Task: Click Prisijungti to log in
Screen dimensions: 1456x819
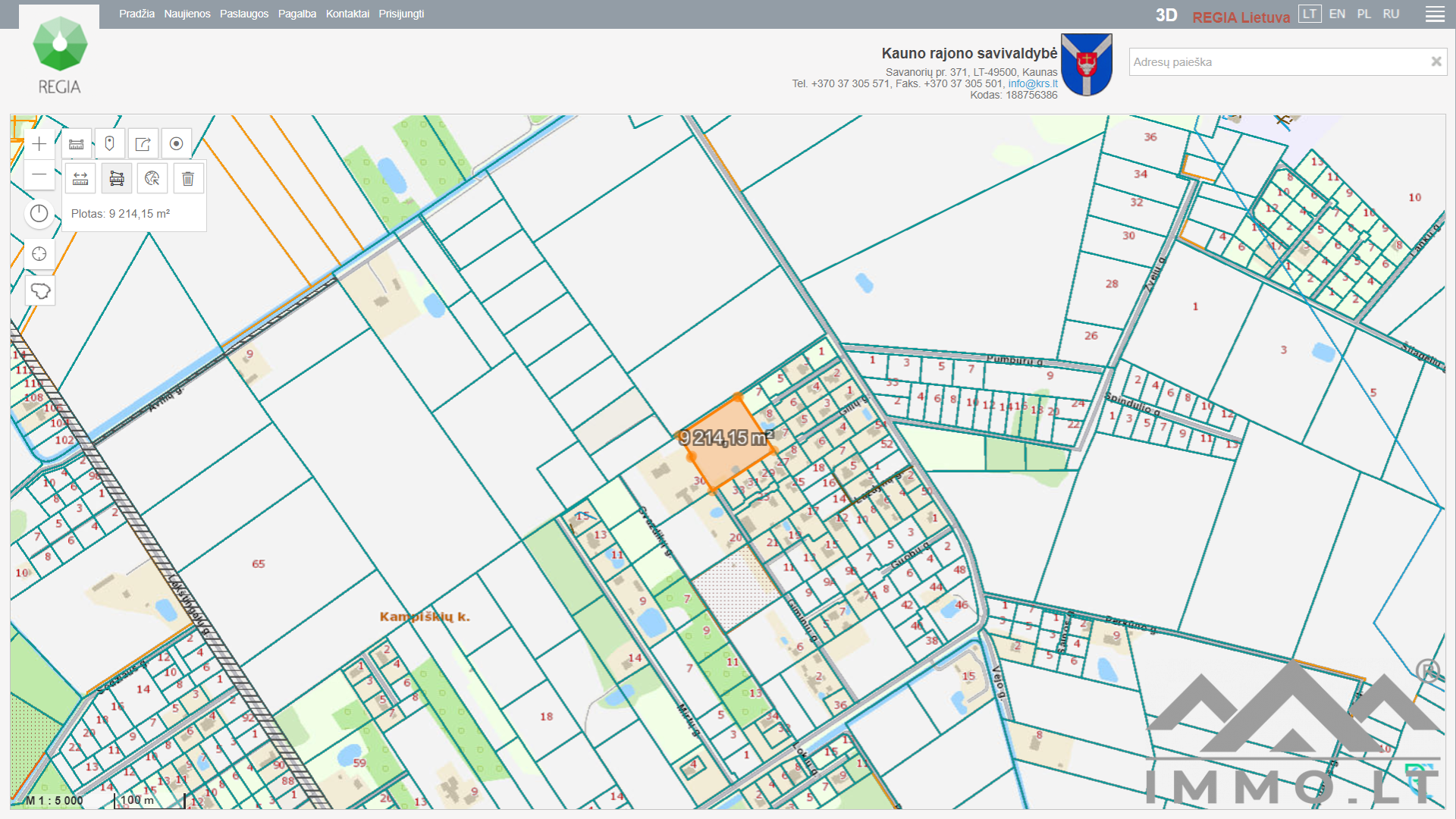Action: pos(401,14)
